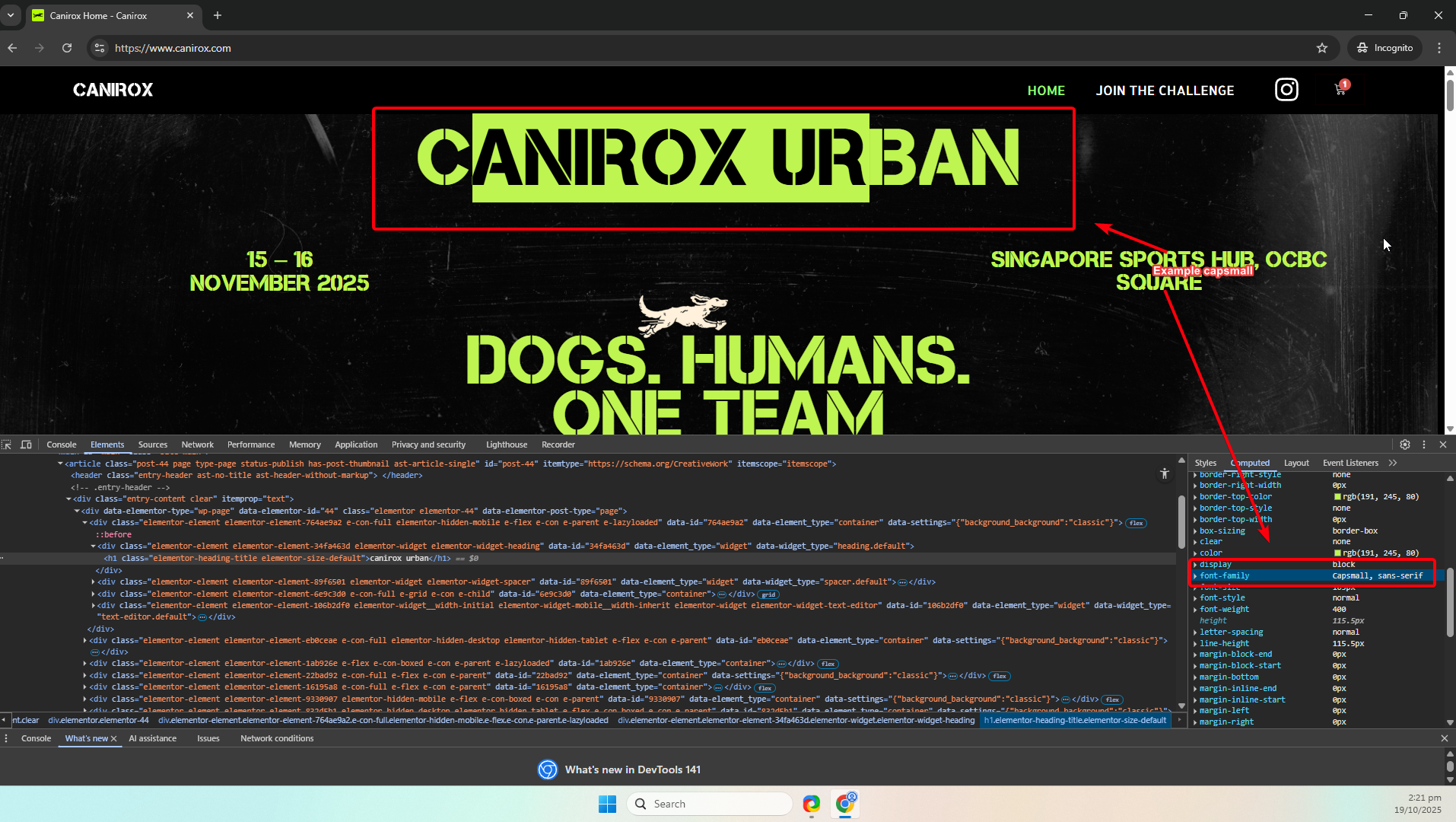Expand the font-family computed property
Screen dimensions: 1456x822
pos(1195,576)
